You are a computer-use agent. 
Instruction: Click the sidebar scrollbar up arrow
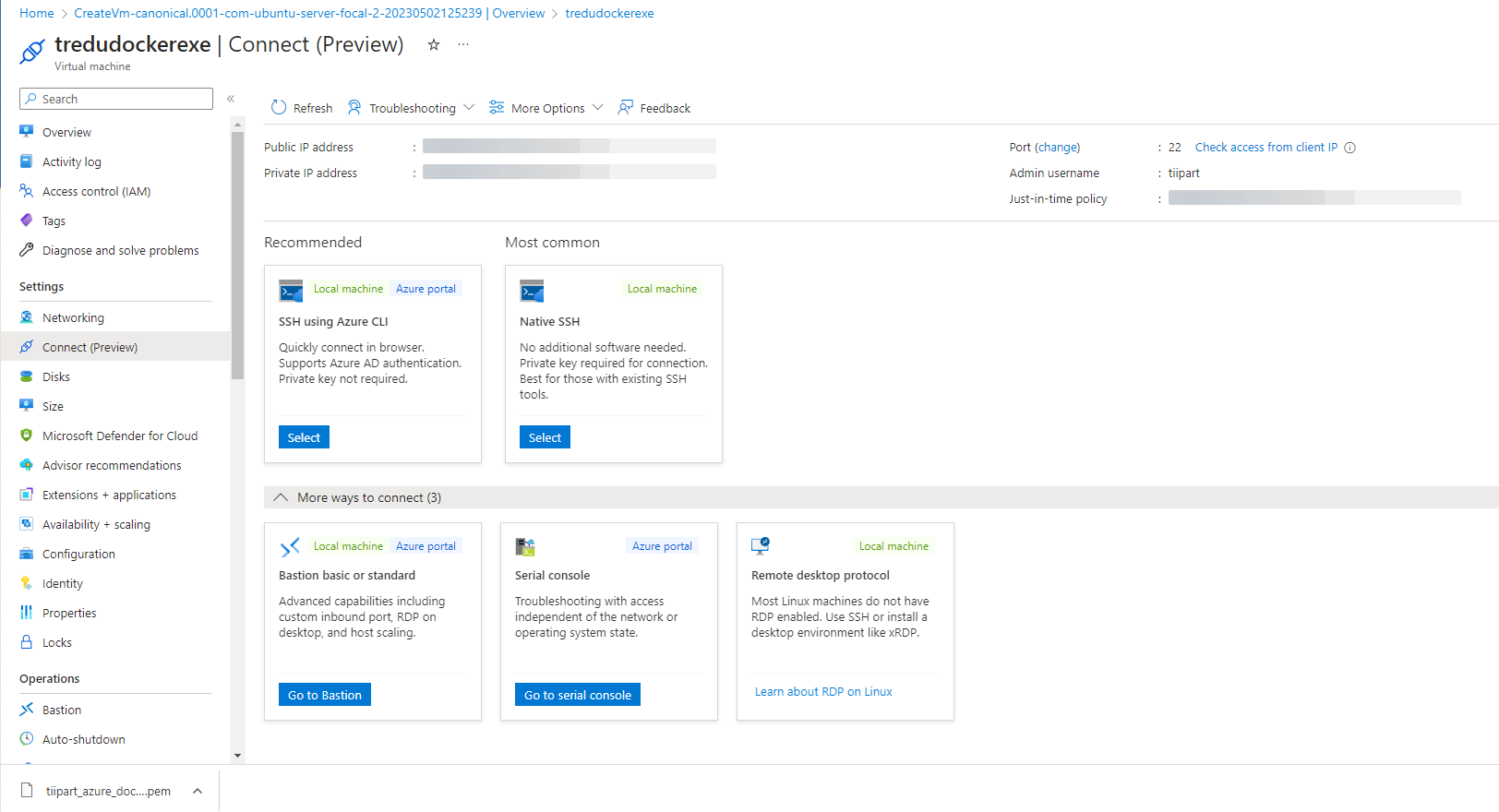click(237, 124)
